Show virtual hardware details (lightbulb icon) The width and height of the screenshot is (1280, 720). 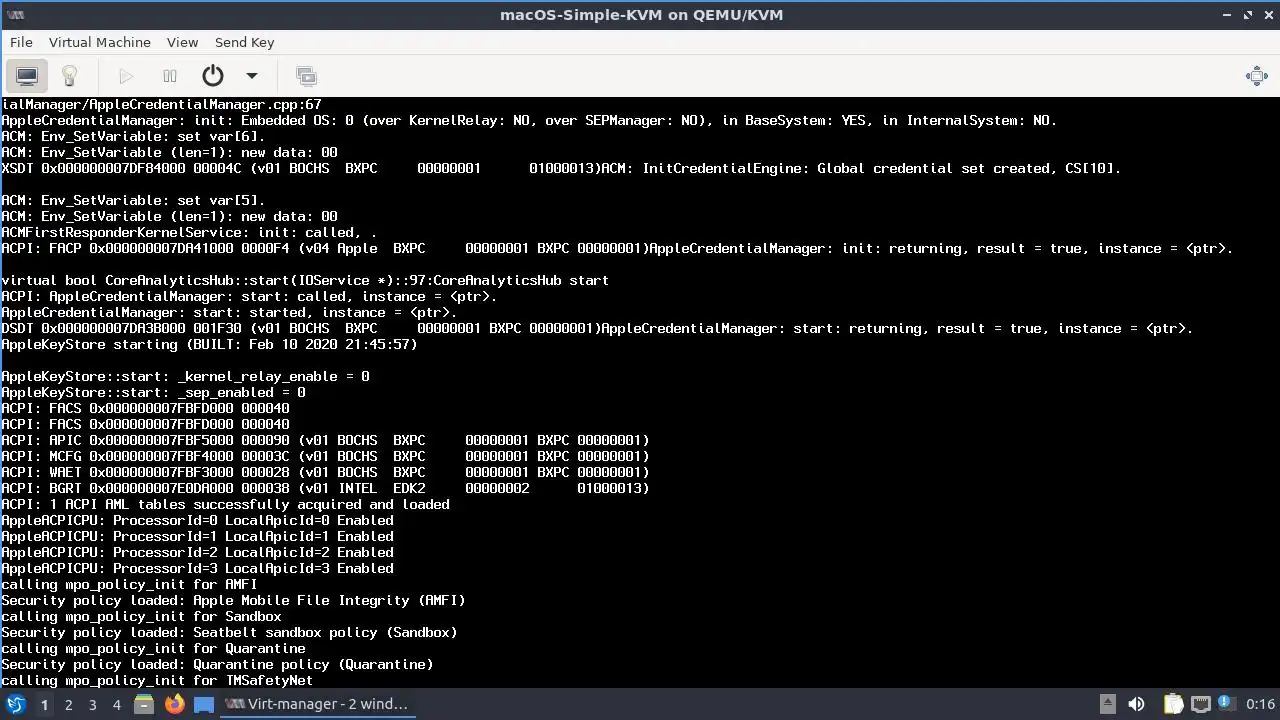(x=69, y=76)
